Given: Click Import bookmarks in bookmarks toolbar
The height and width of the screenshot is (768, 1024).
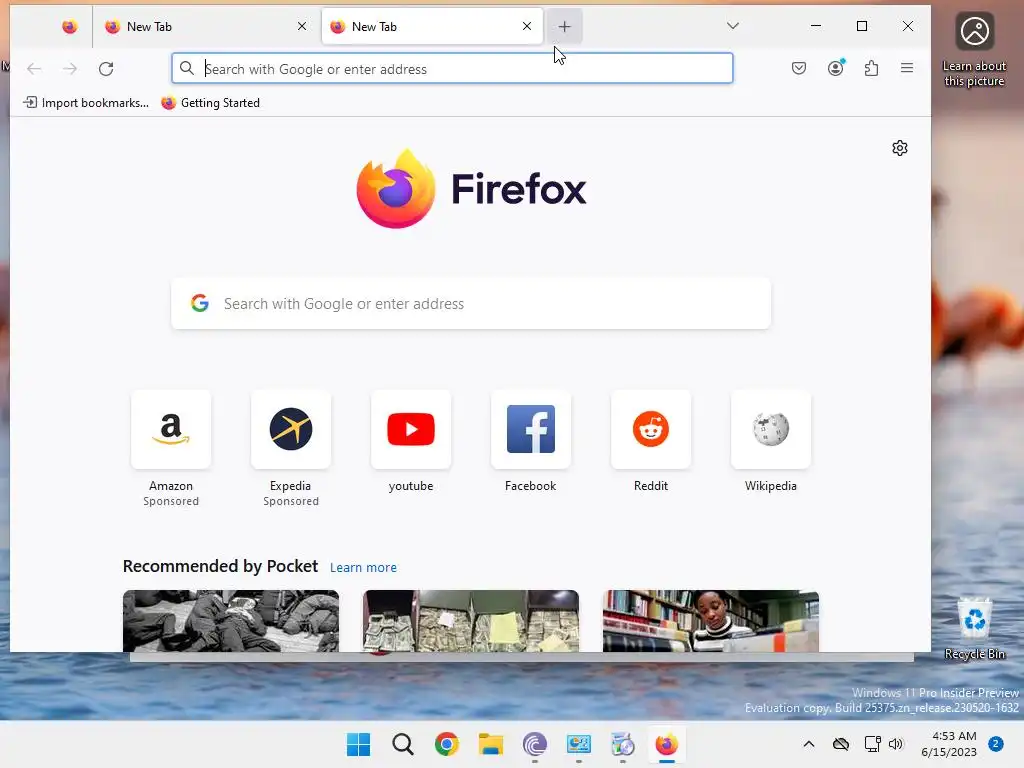Looking at the screenshot, I should 86,103.
